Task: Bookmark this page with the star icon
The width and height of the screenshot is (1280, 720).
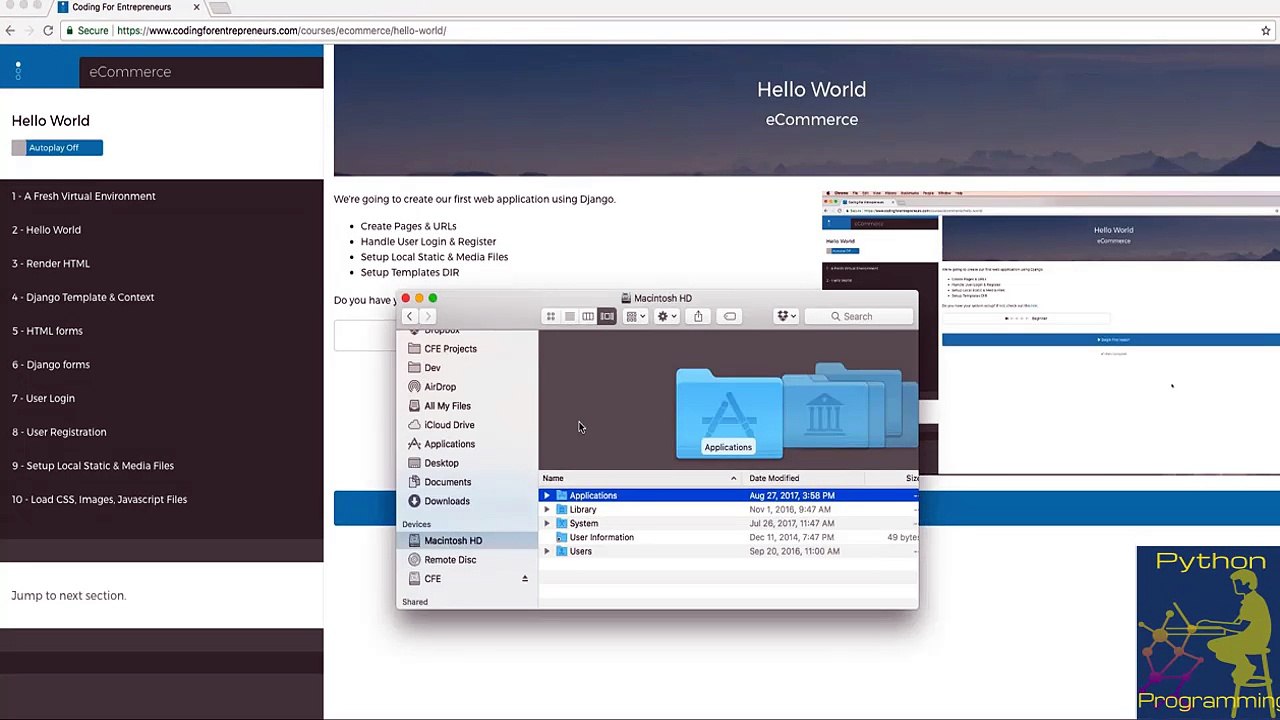Action: click(x=1266, y=31)
